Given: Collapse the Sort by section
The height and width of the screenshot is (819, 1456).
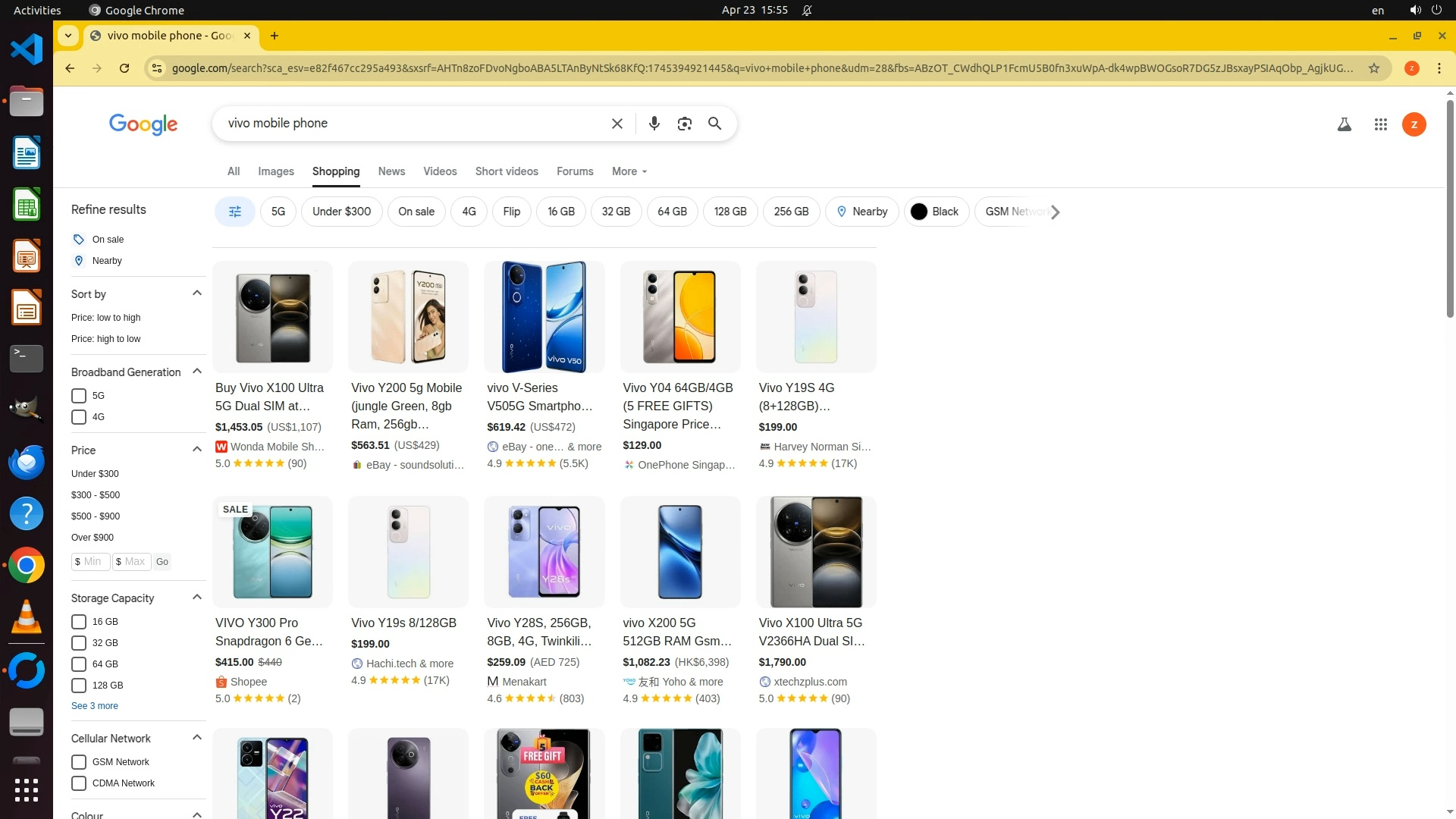Looking at the screenshot, I should 197,293.
